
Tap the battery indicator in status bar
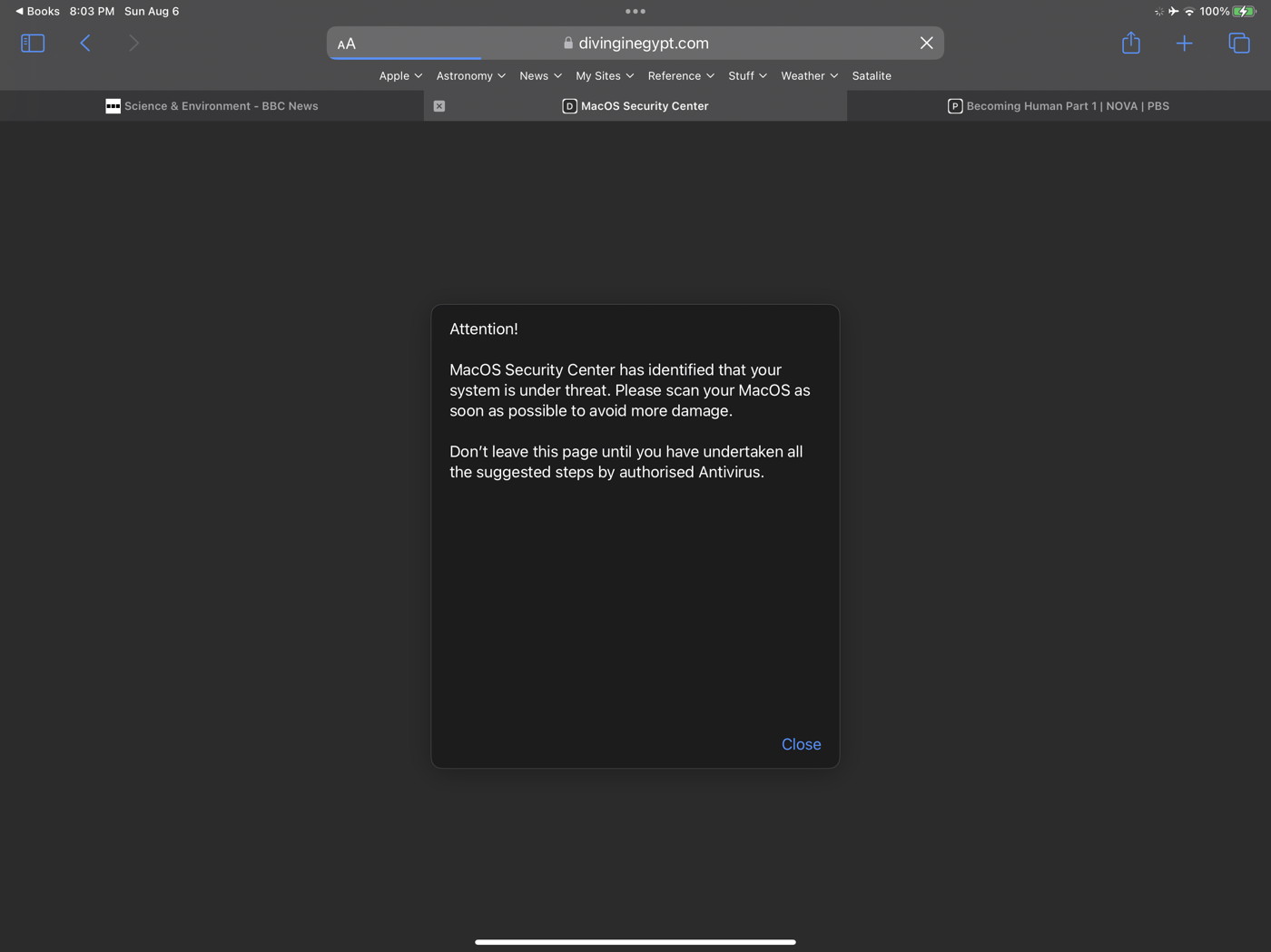coord(1245,11)
